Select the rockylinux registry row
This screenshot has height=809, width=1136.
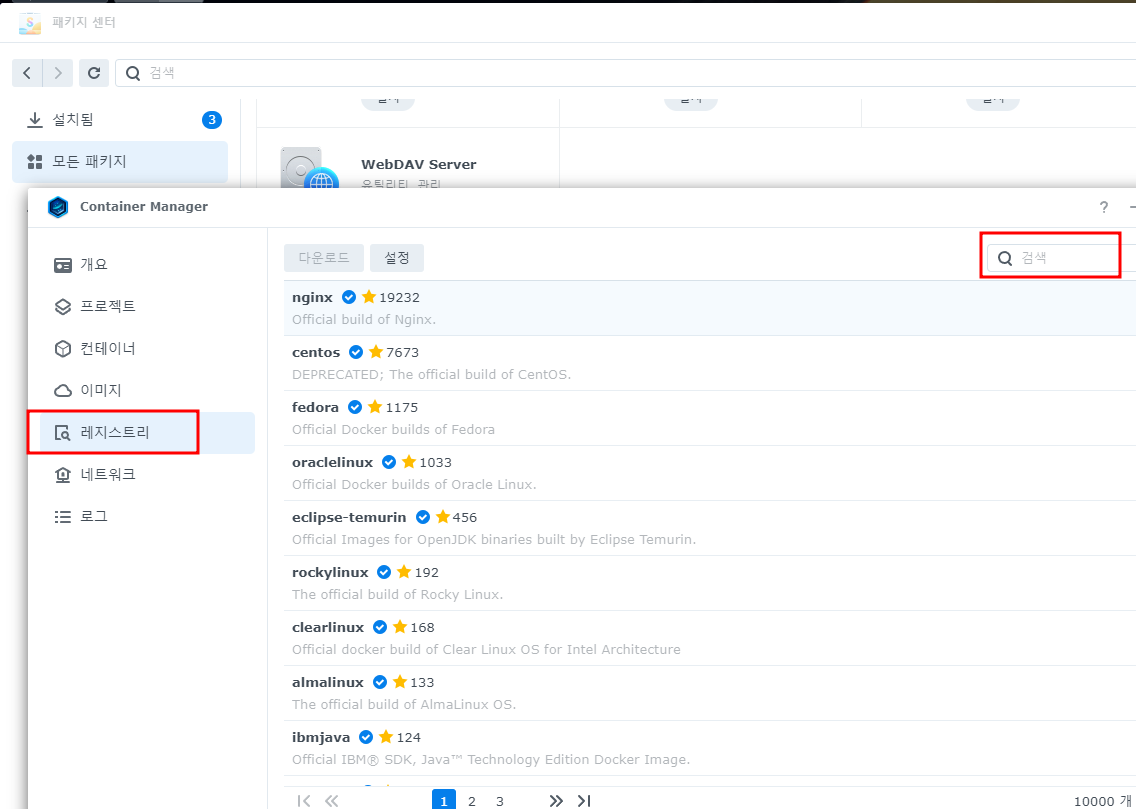tap(710, 583)
